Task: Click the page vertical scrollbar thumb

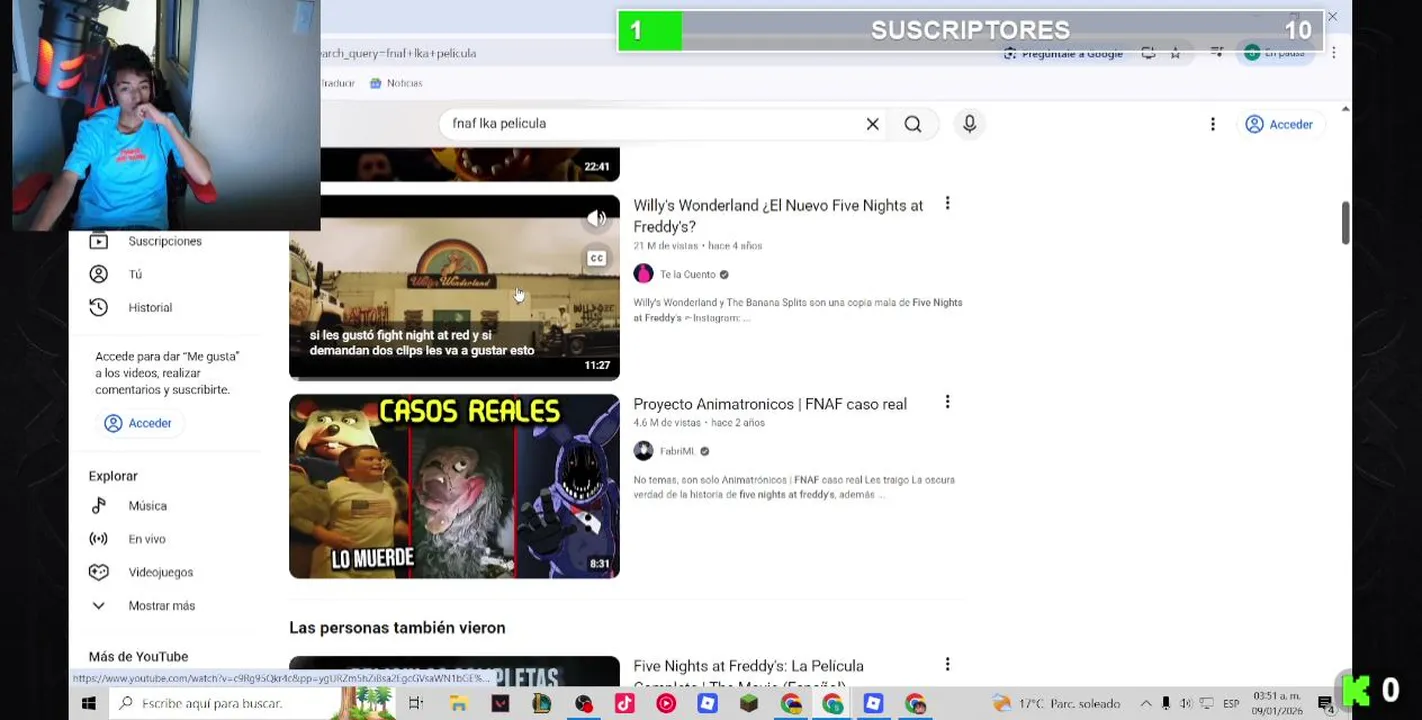Action: tap(1345, 222)
